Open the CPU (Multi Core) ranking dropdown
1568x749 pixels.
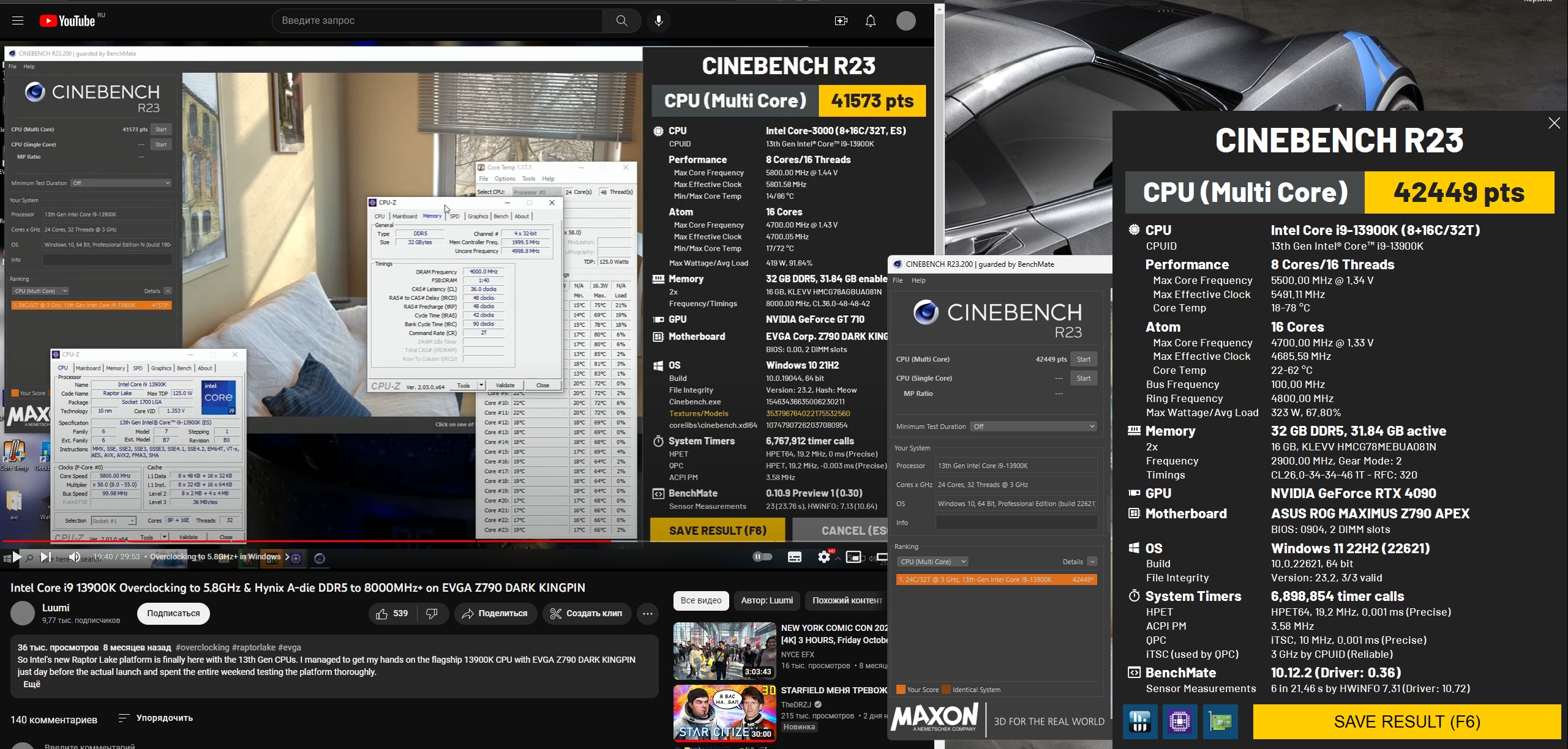coord(932,562)
